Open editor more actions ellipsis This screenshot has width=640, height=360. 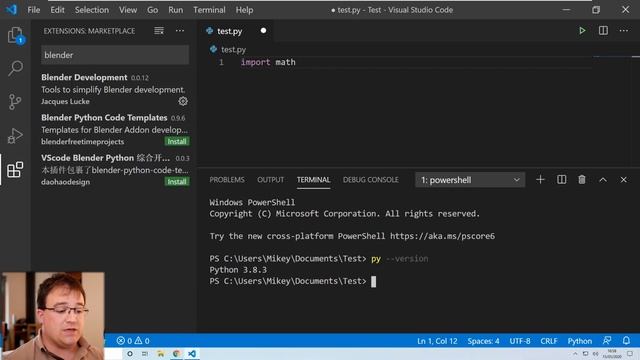[x=624, y=31]
